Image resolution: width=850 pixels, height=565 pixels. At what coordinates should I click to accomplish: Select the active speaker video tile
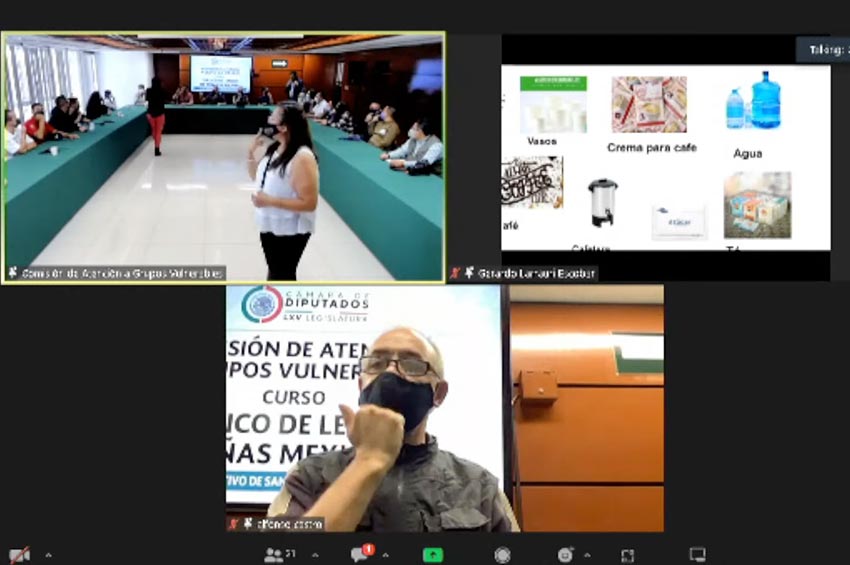(223, 157)
